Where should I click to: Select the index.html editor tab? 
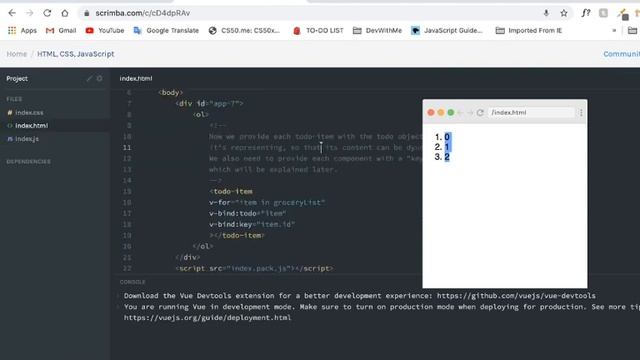[x=136, y=78]
